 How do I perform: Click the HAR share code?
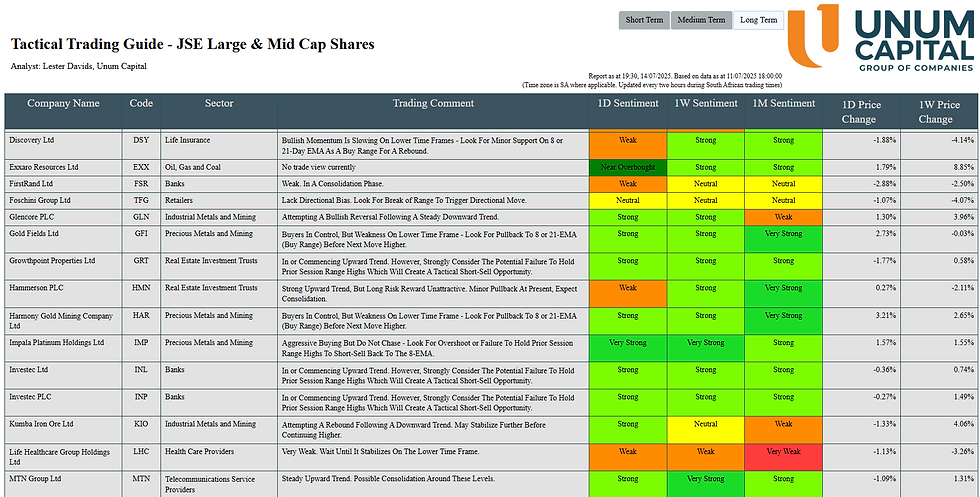pyautogui.click(x=141, y=316)
